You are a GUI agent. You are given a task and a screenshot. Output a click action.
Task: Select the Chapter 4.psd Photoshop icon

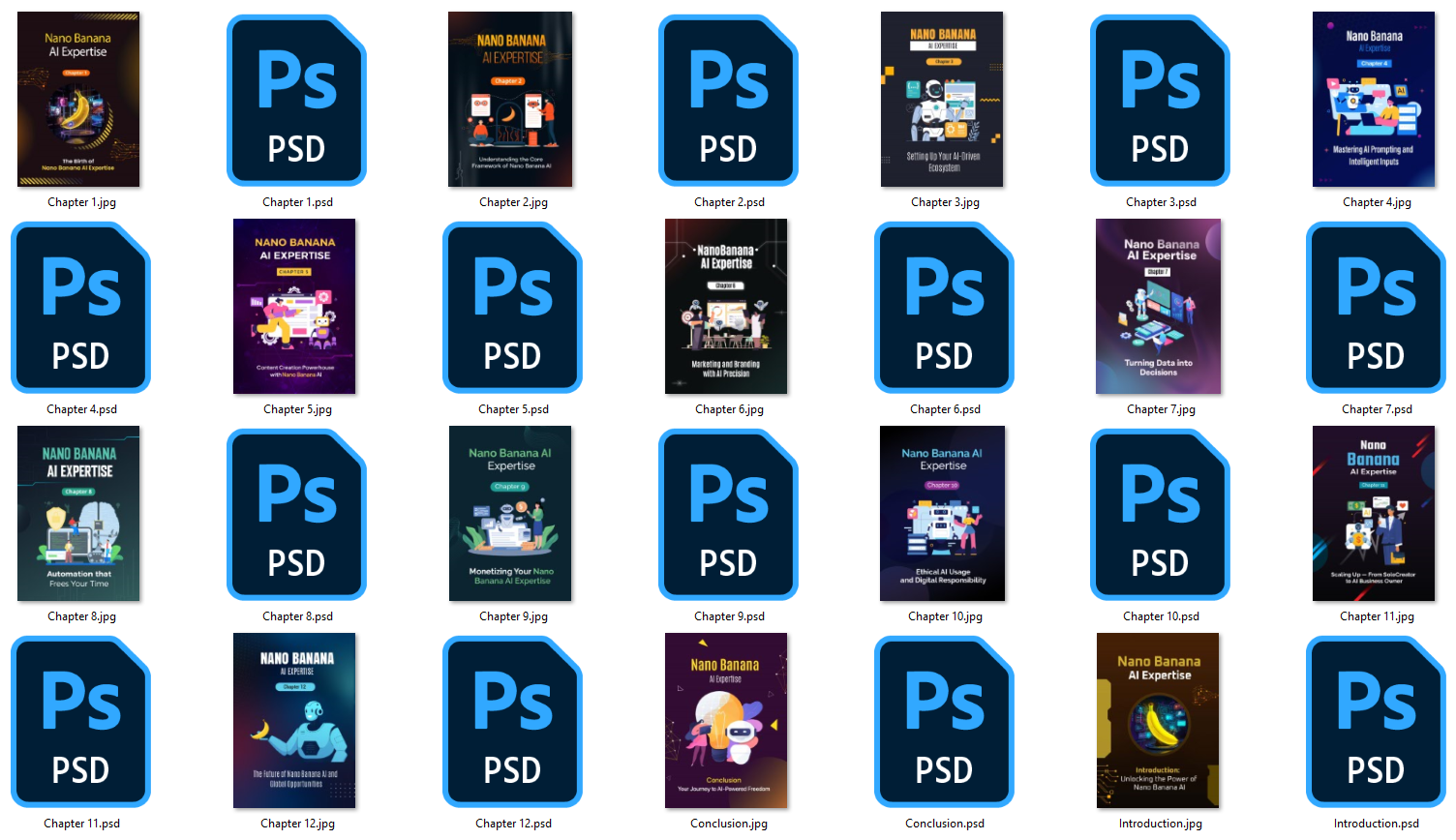80,308
